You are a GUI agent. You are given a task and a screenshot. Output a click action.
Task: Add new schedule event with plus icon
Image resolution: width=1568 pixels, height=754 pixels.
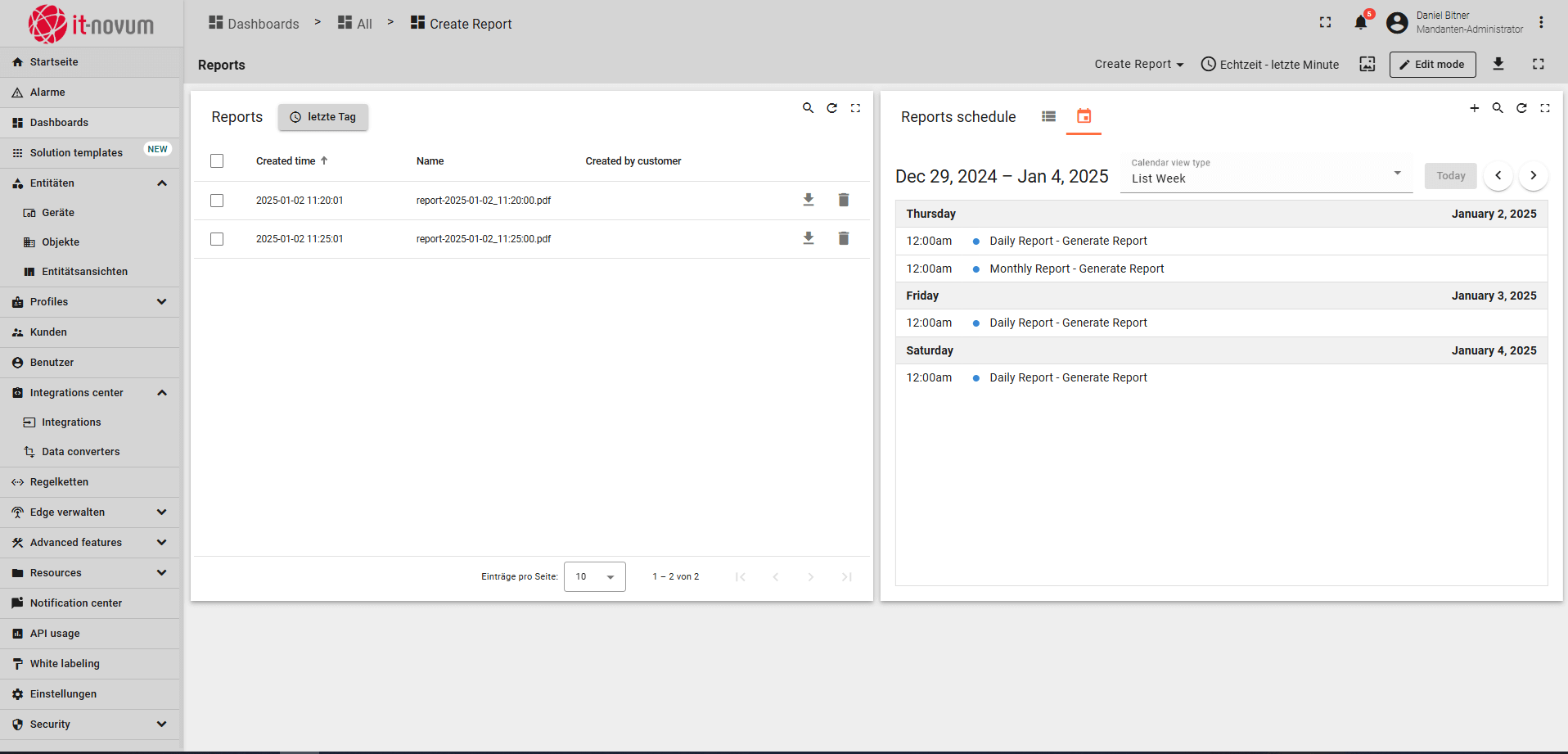pyautogui.click(x=1474, y=108)
